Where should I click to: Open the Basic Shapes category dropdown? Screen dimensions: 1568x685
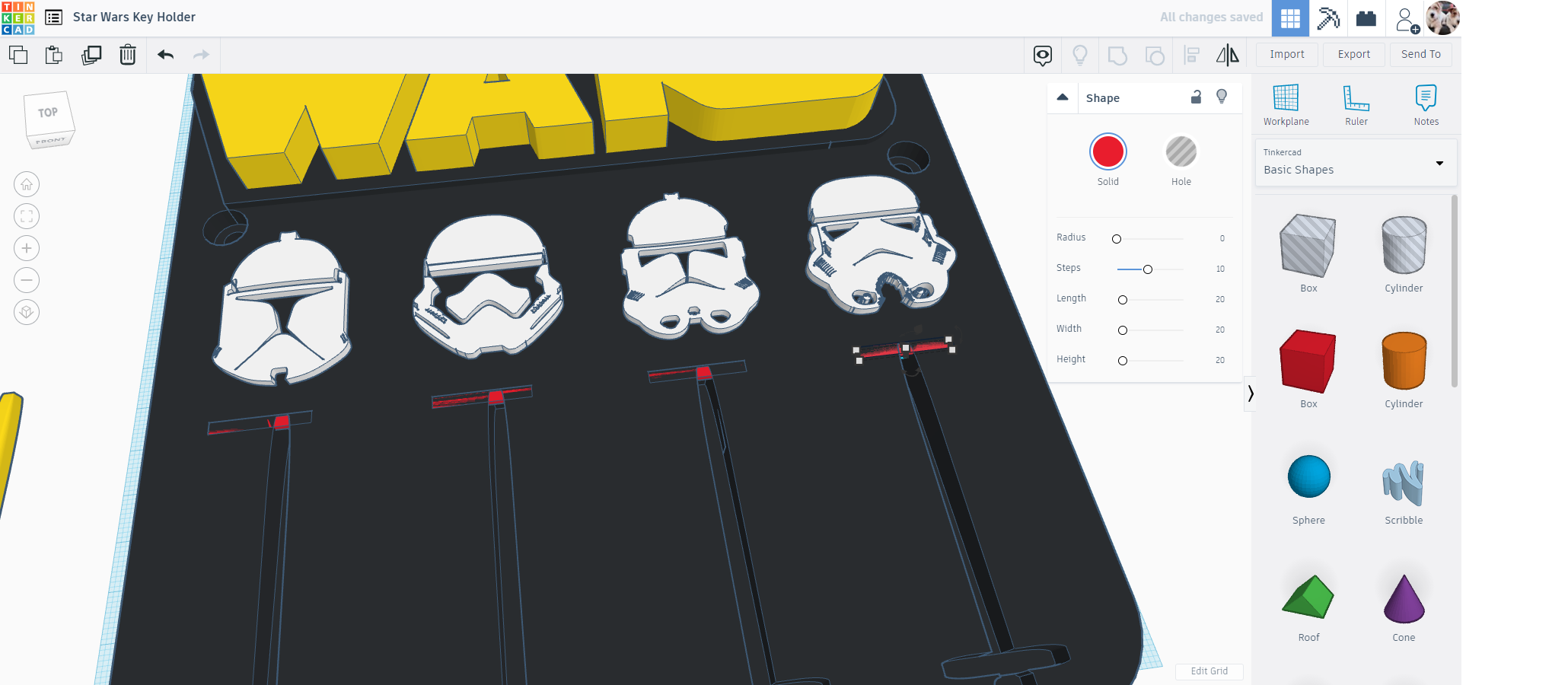coord(1356,162)
